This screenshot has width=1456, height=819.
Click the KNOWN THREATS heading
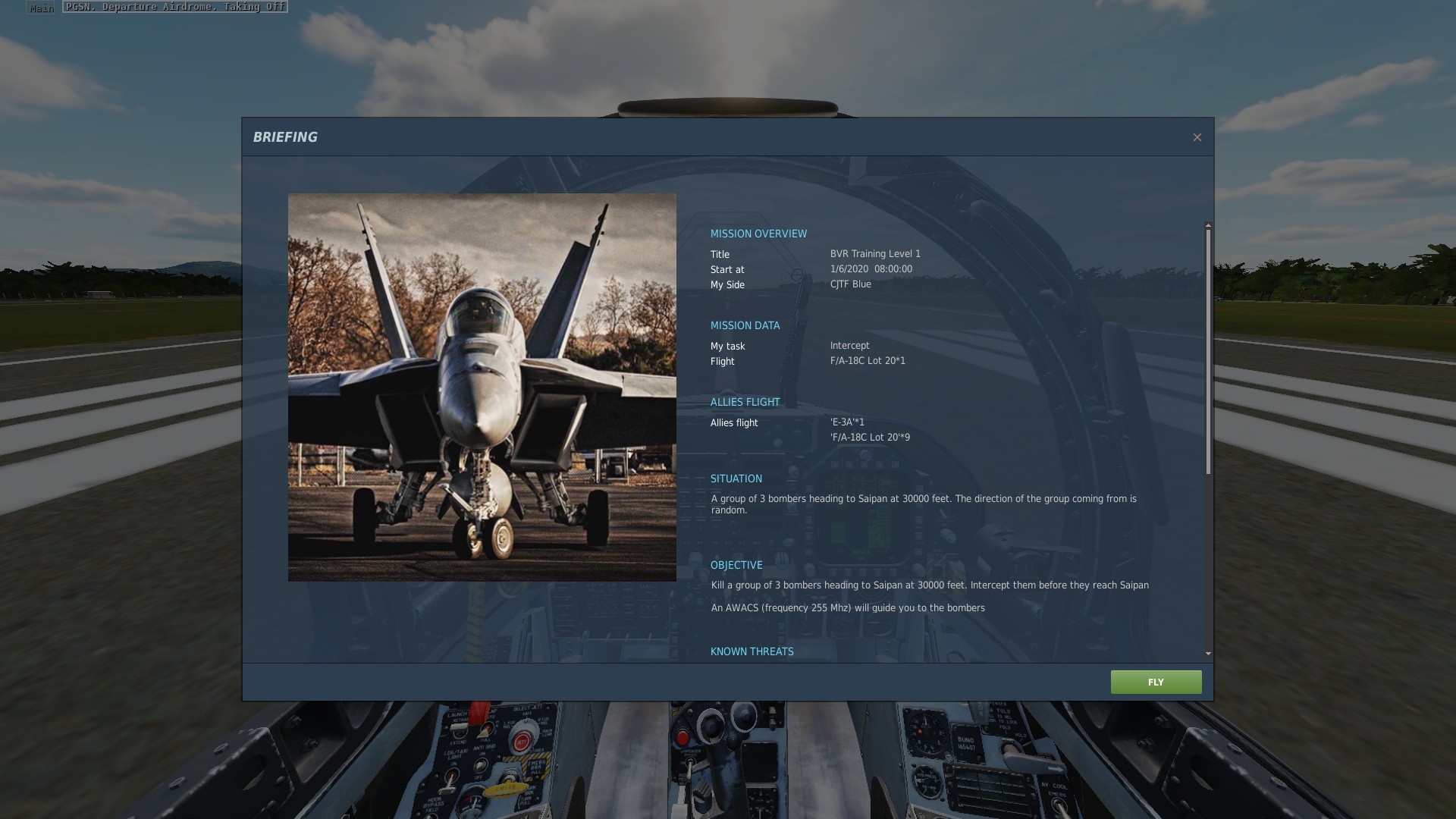[752, 651]
